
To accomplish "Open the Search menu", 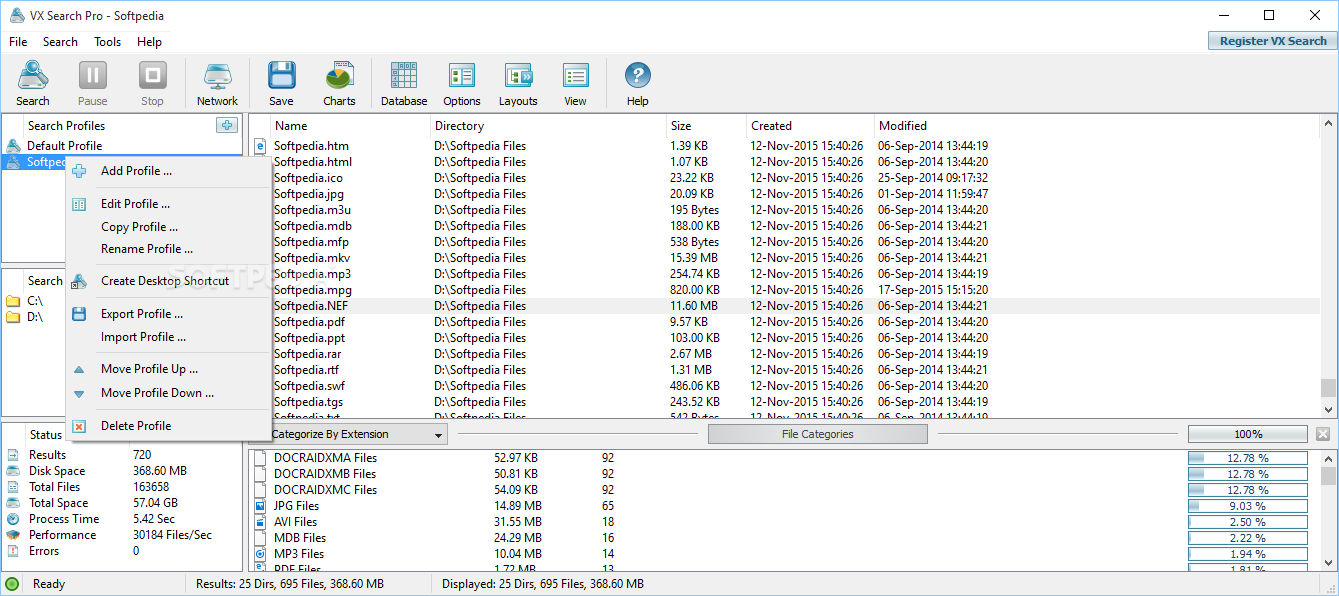I will click(60, 42).
